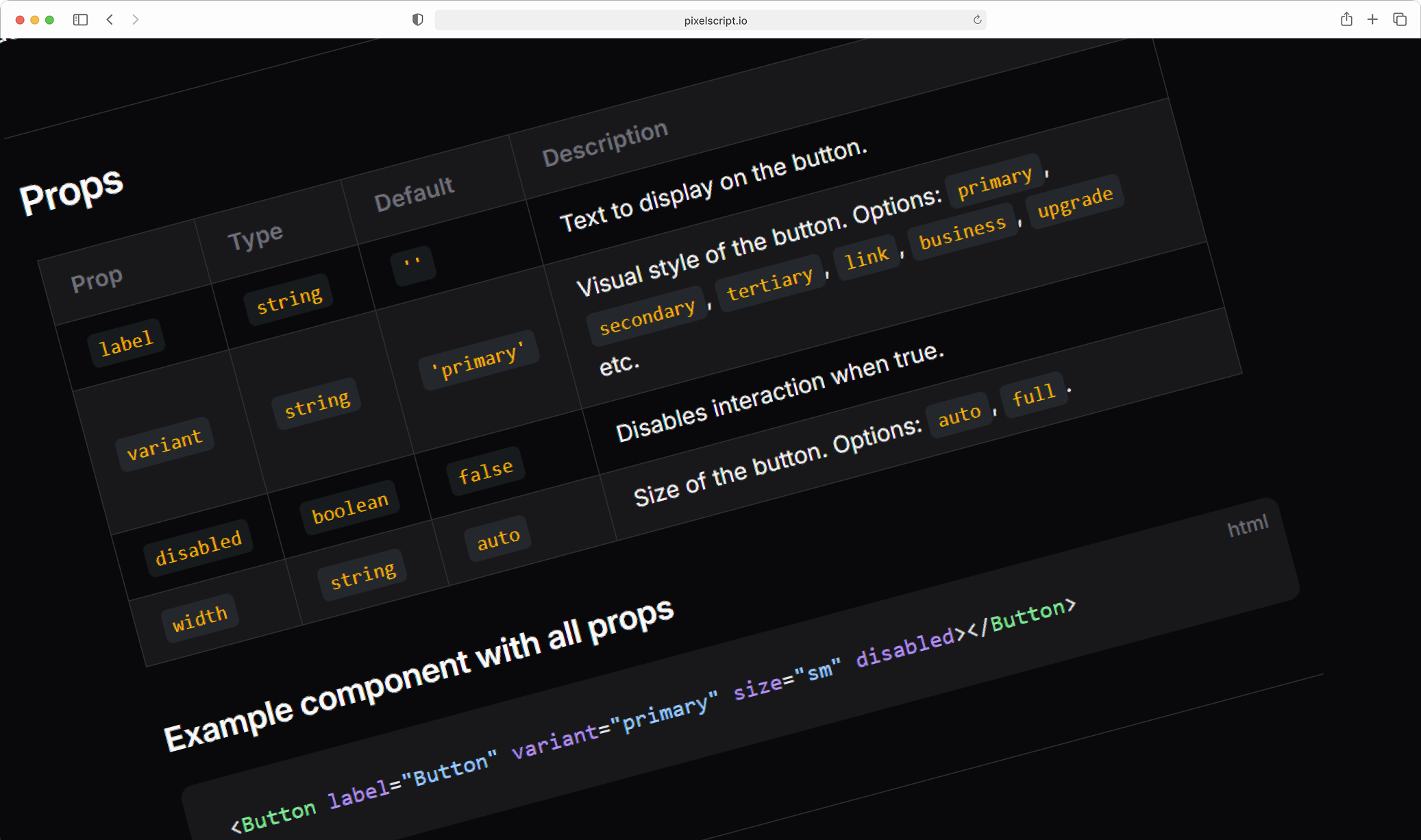1421x840 pixels.
Task: Select the 'false' default value
Action: coord(486,471)
